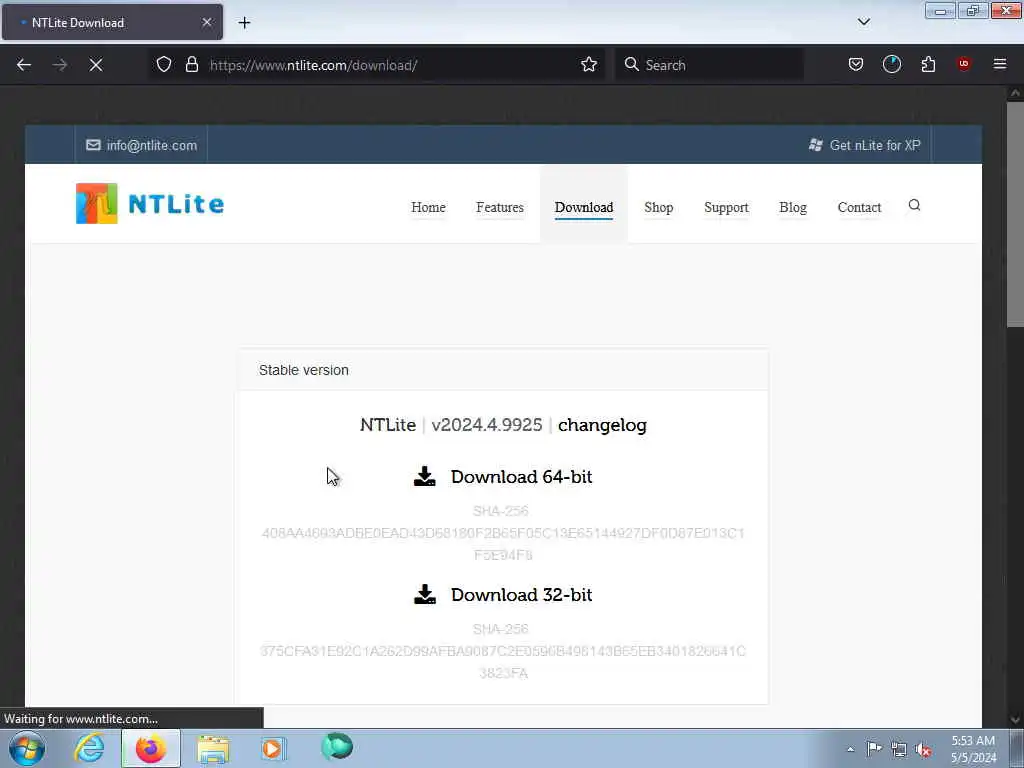Screen dimensions: 1024x768
Task: Go back with the browser back arrow
Action: (x=24, y=65)
